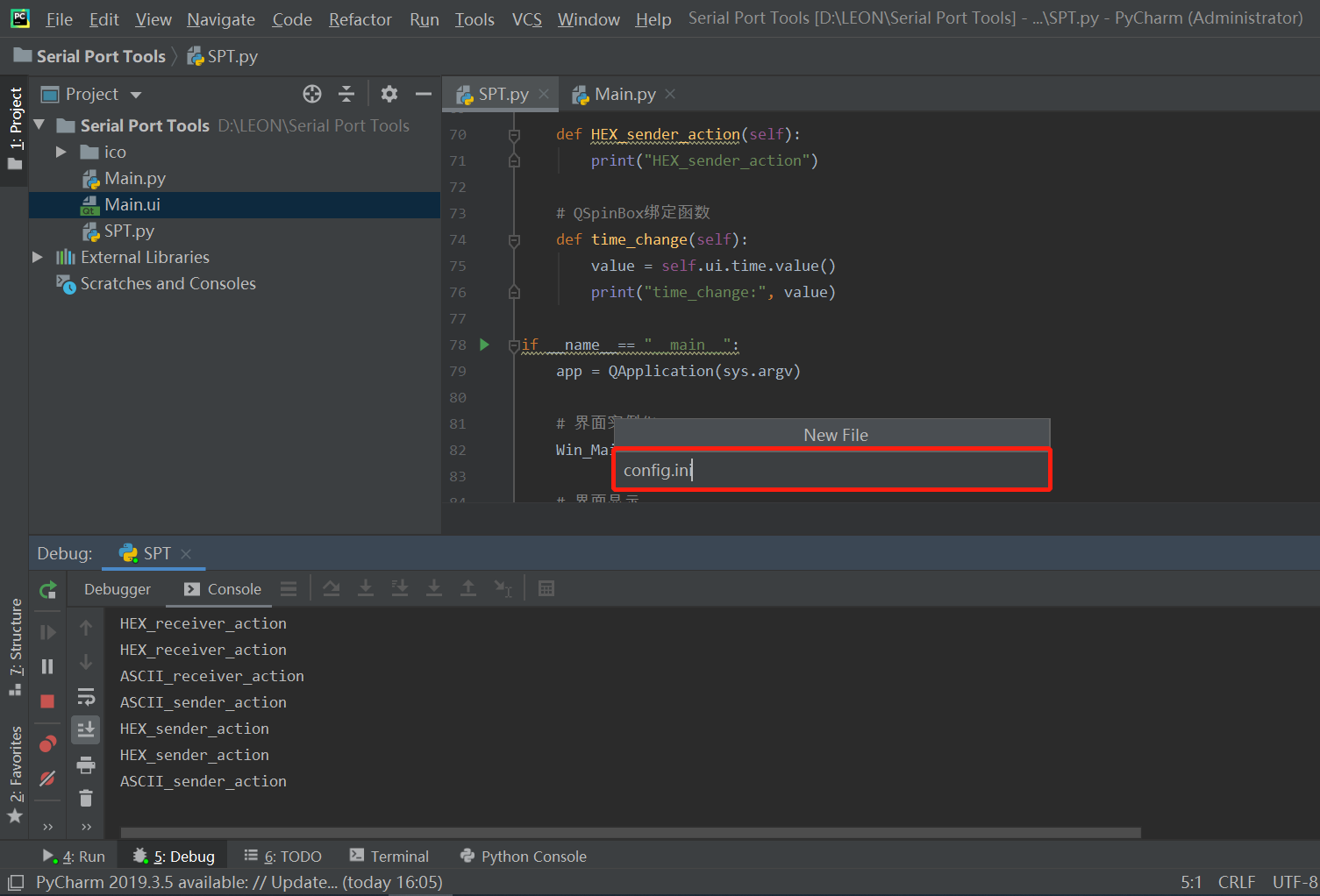
Task: Switch to Main.py editor tab
Action: coord(624,94)
